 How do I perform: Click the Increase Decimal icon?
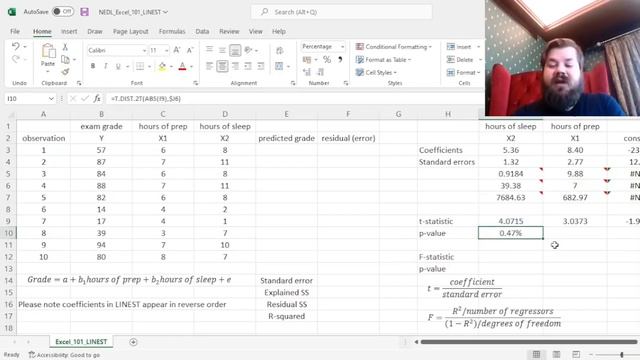click(x=307, y=72)
